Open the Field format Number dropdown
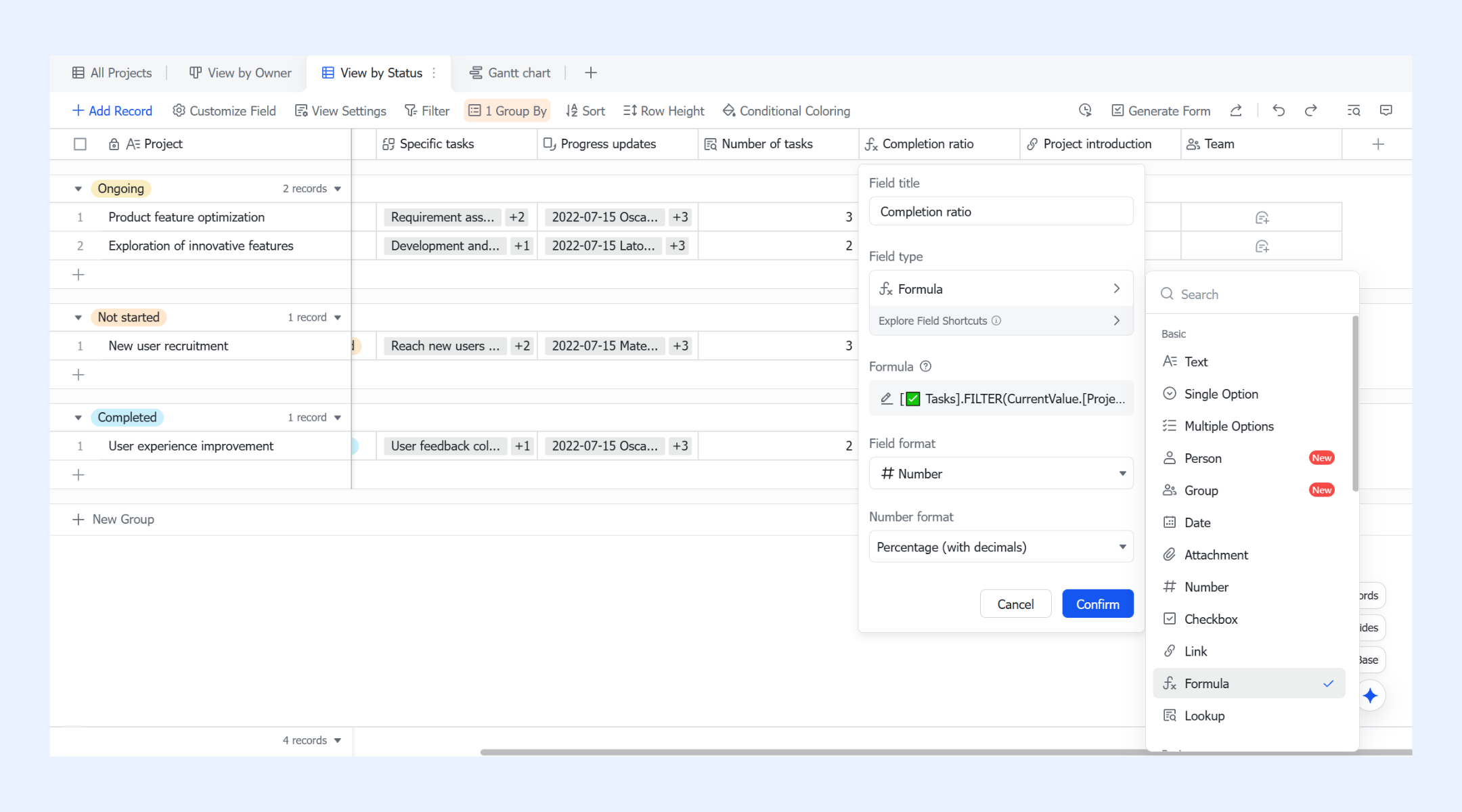Image resolution: width=1462 pixels, height=812 pixels. pos(1001,474)
